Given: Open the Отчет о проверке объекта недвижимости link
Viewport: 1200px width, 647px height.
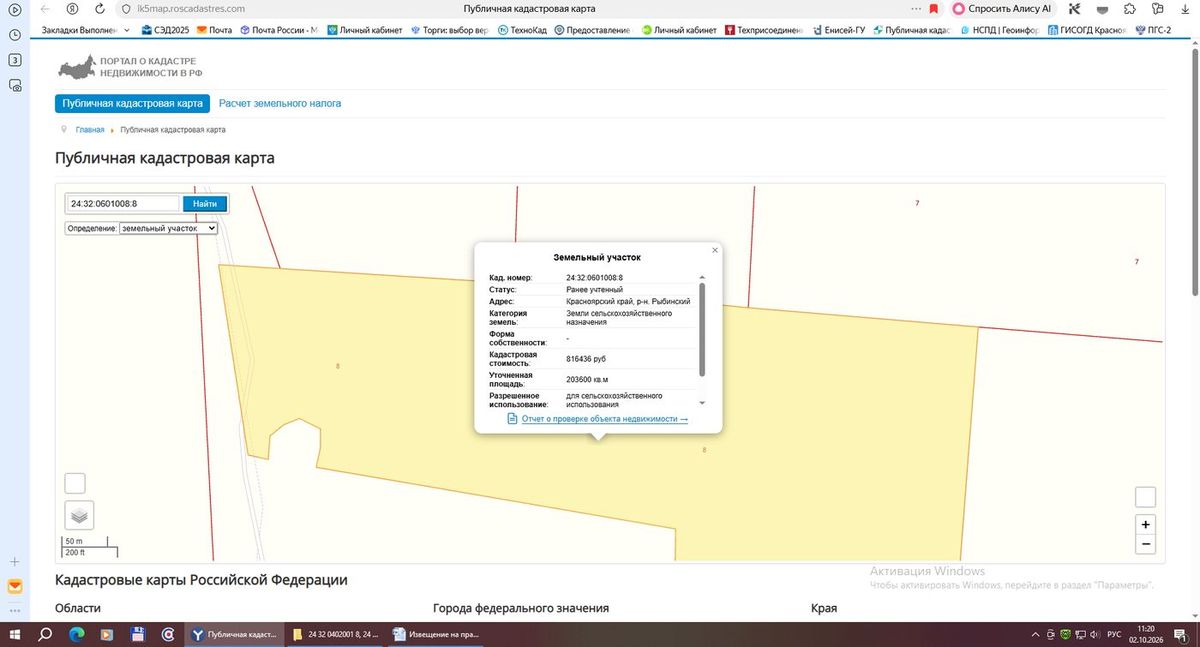Looking at the screenshot, I should pyautogui.click(x=605, y=419).
